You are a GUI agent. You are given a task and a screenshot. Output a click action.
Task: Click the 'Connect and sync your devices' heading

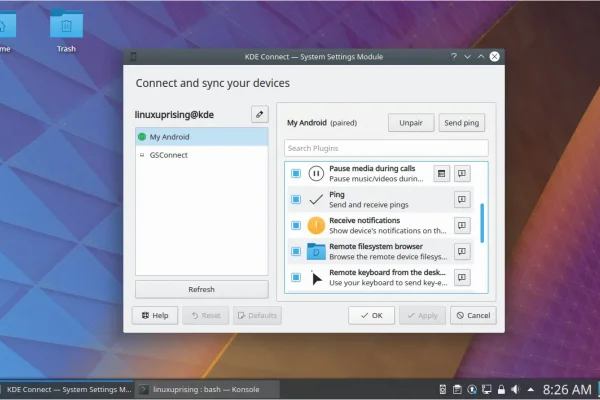point(212,83)
